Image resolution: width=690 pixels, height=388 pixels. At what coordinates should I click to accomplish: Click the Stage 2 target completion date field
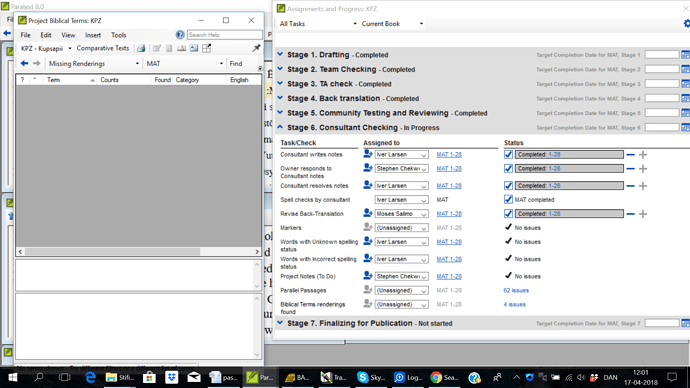[x=662, y=70]
